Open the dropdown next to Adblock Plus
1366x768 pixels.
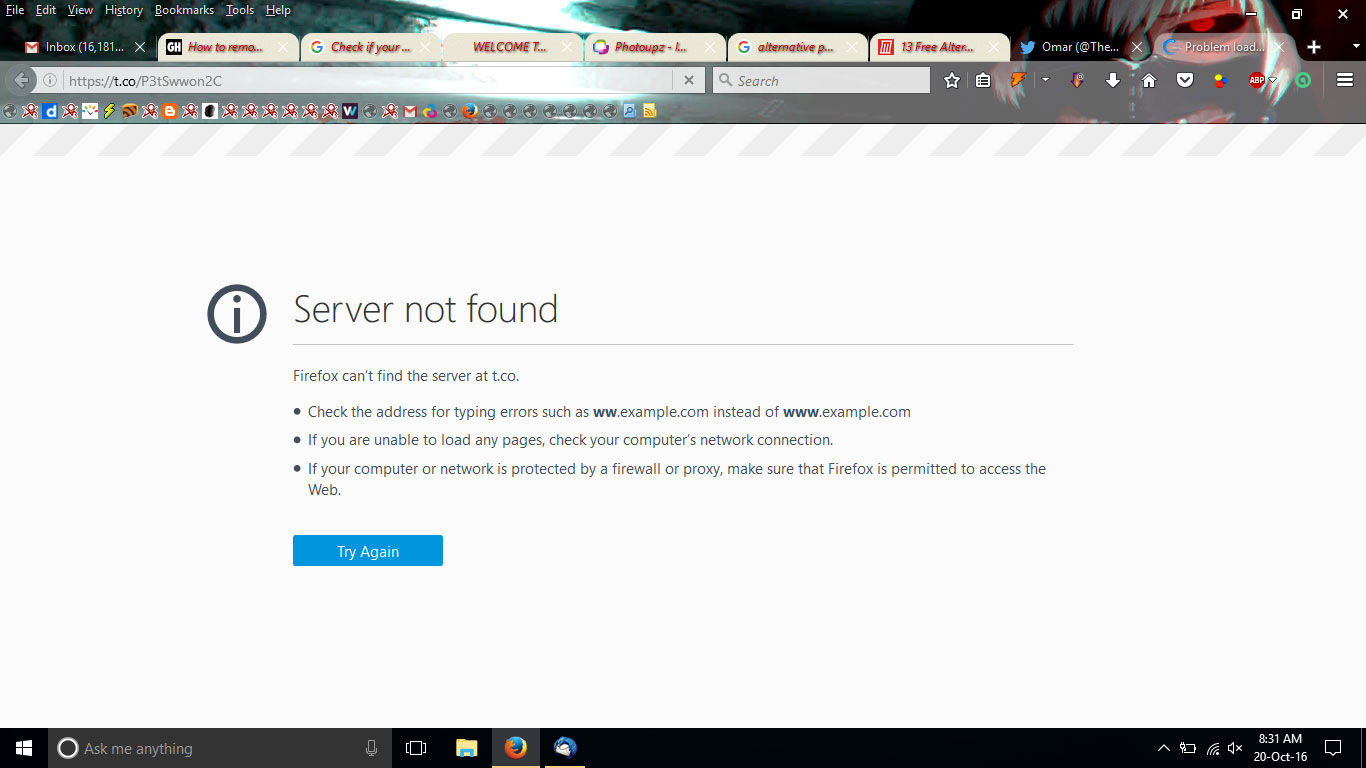1273,80
